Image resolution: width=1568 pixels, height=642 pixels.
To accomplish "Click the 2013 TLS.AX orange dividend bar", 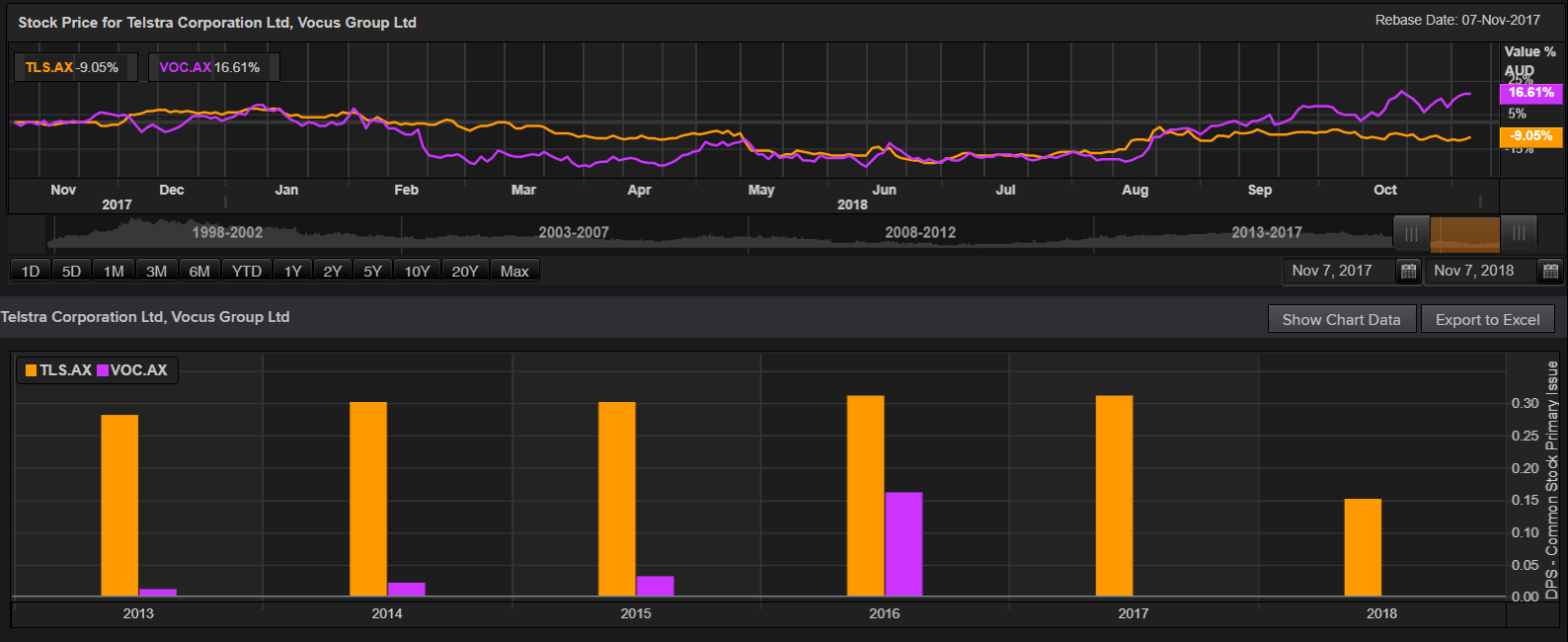I will click(x=119, y=506).
